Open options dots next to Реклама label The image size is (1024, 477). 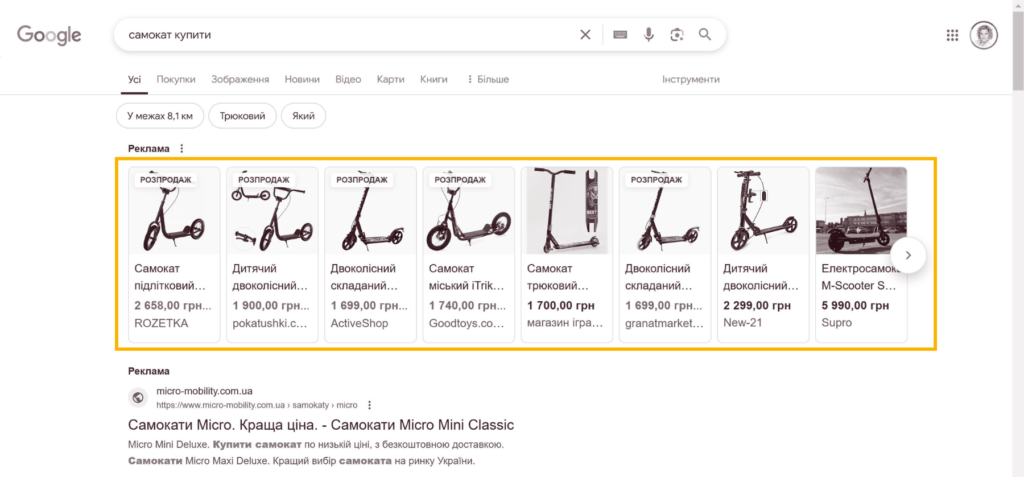(182, 149)
